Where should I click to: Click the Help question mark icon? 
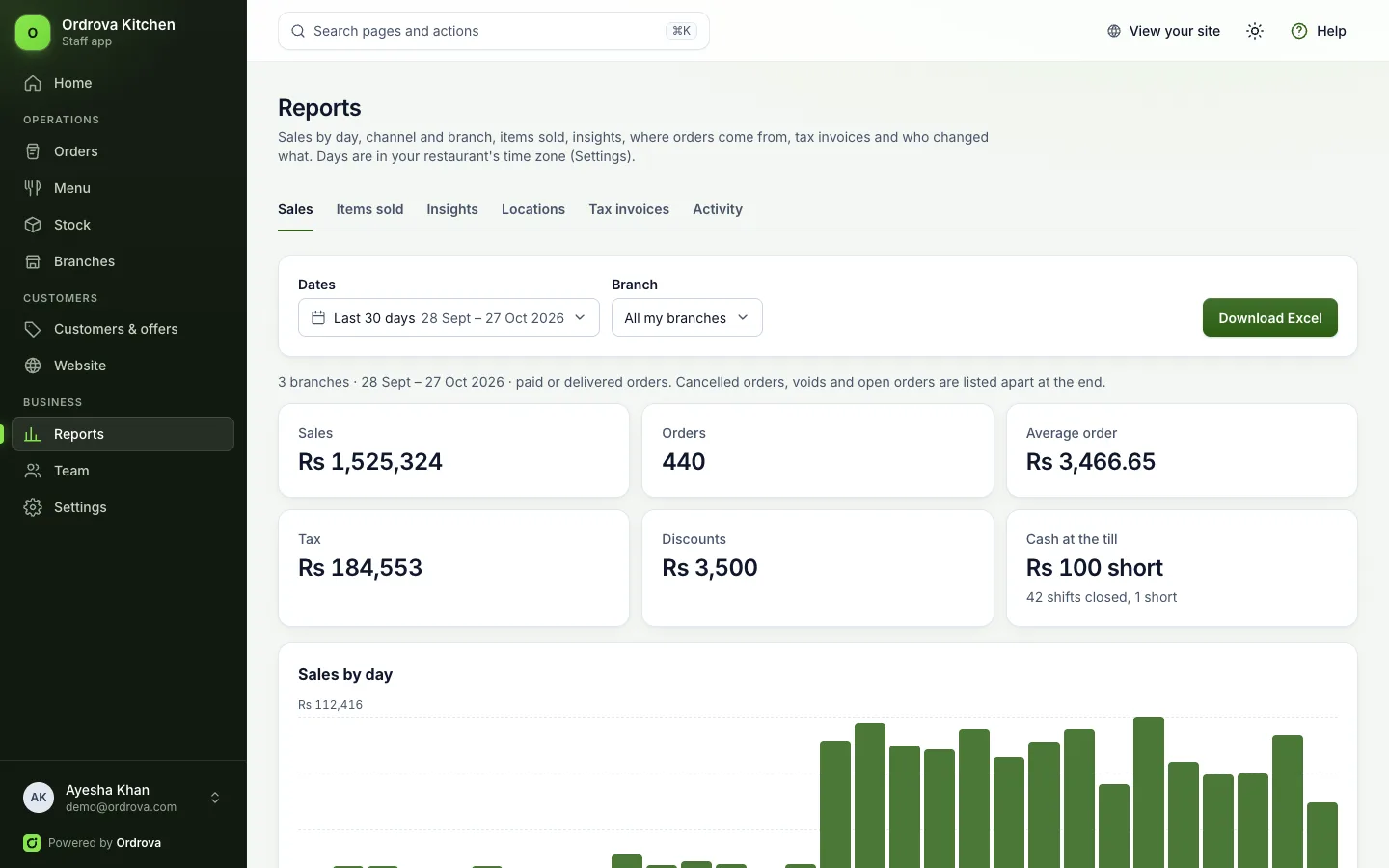[1299, 31]
